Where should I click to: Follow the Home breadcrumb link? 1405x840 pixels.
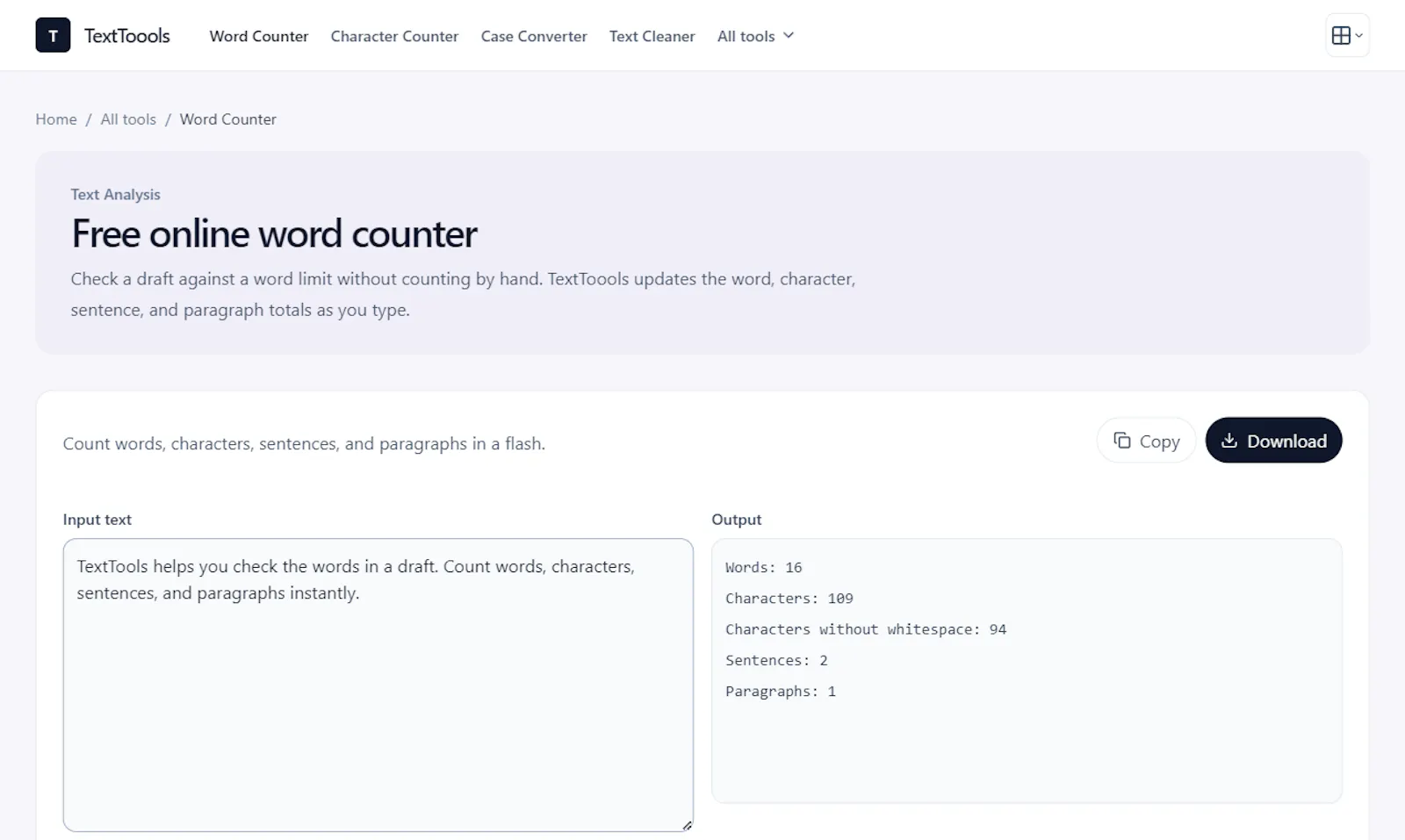(56, 119)
